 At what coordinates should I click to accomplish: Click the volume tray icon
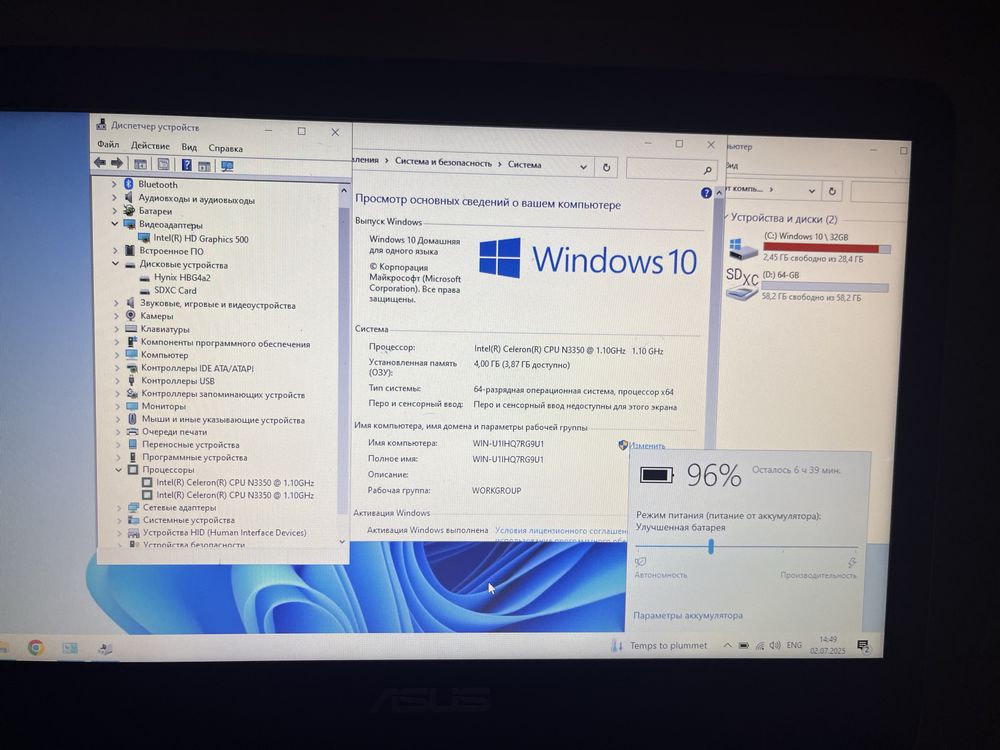click(x=775, y=645)
